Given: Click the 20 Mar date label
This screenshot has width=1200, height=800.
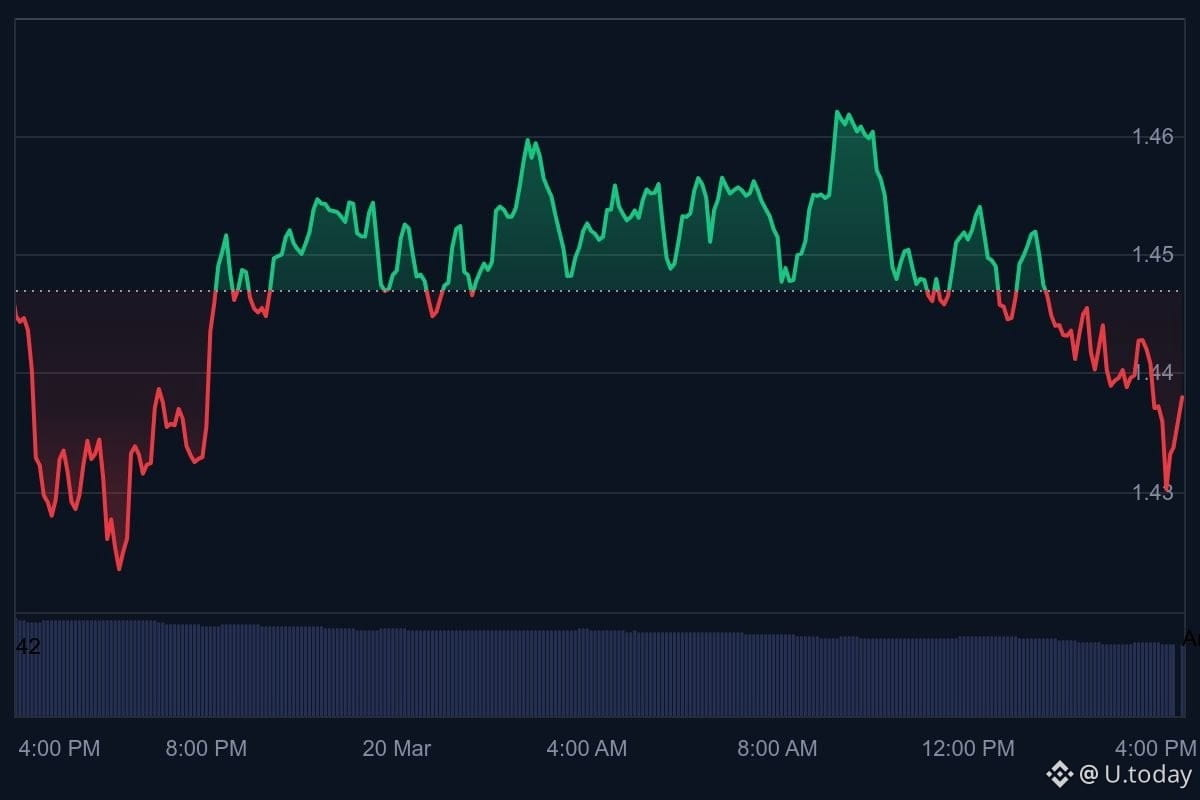Looking at the screenshot, I should [x=397, y=748].
